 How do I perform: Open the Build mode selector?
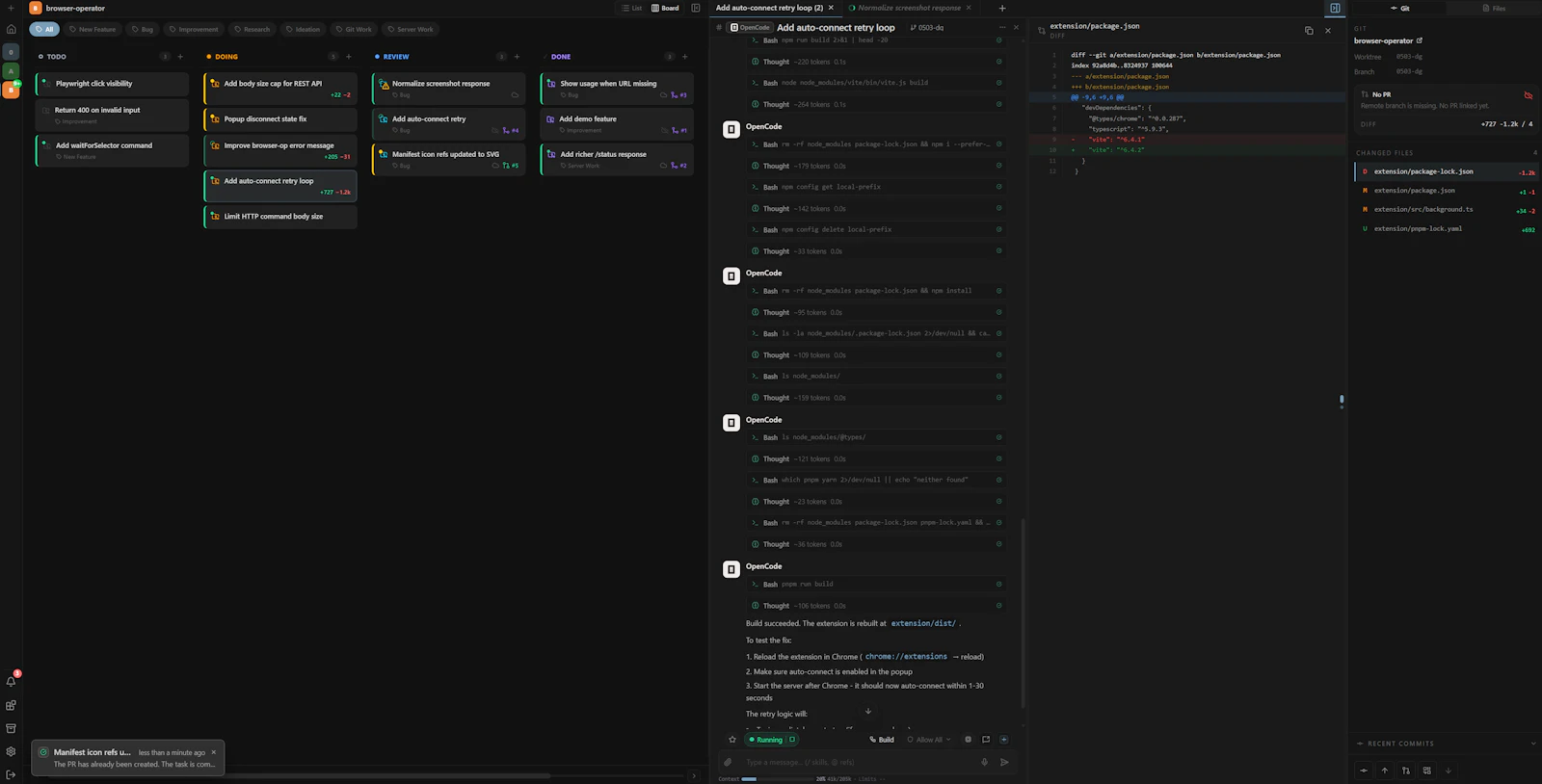pos(882,740)
